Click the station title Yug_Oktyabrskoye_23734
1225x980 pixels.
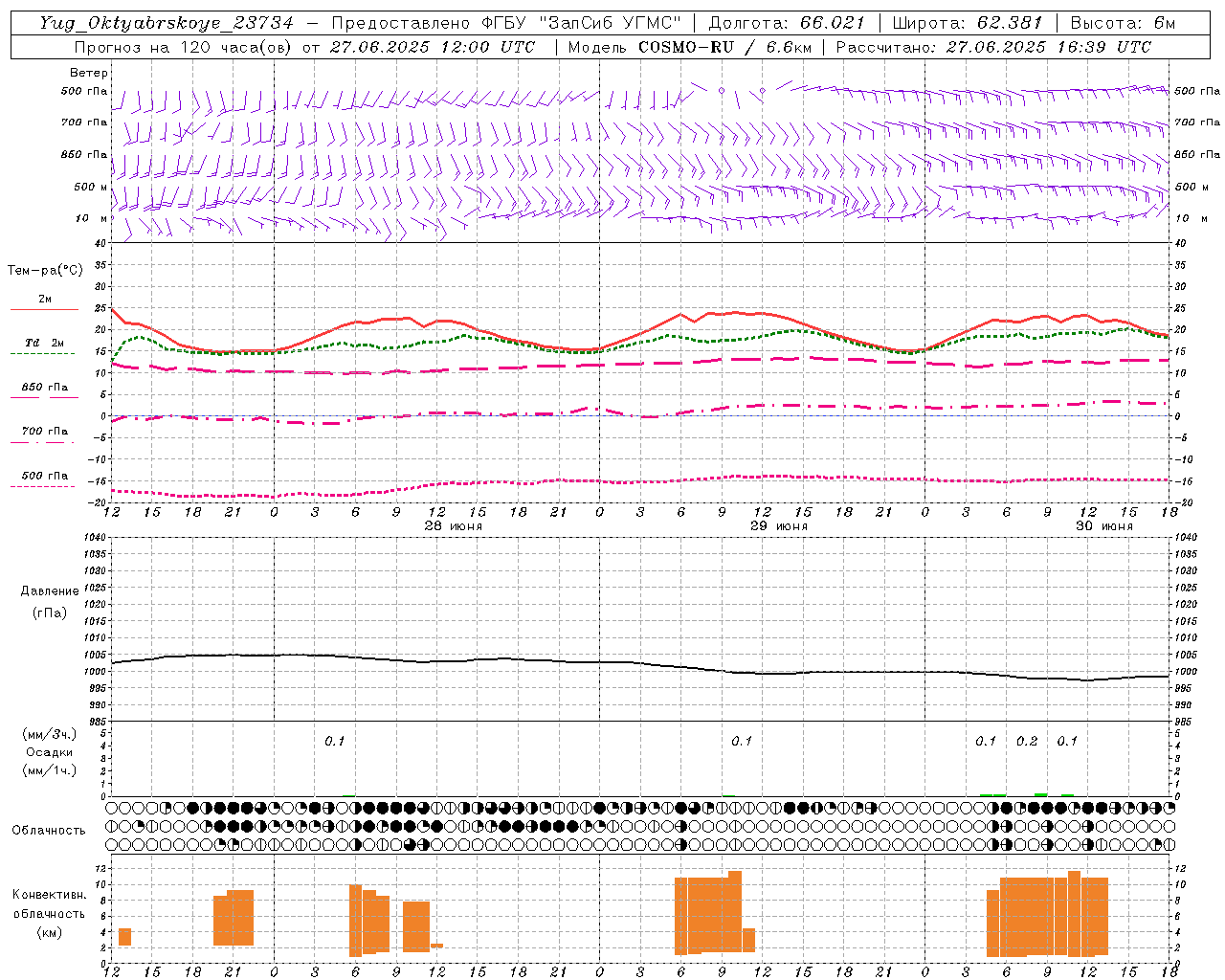(167, 23)
